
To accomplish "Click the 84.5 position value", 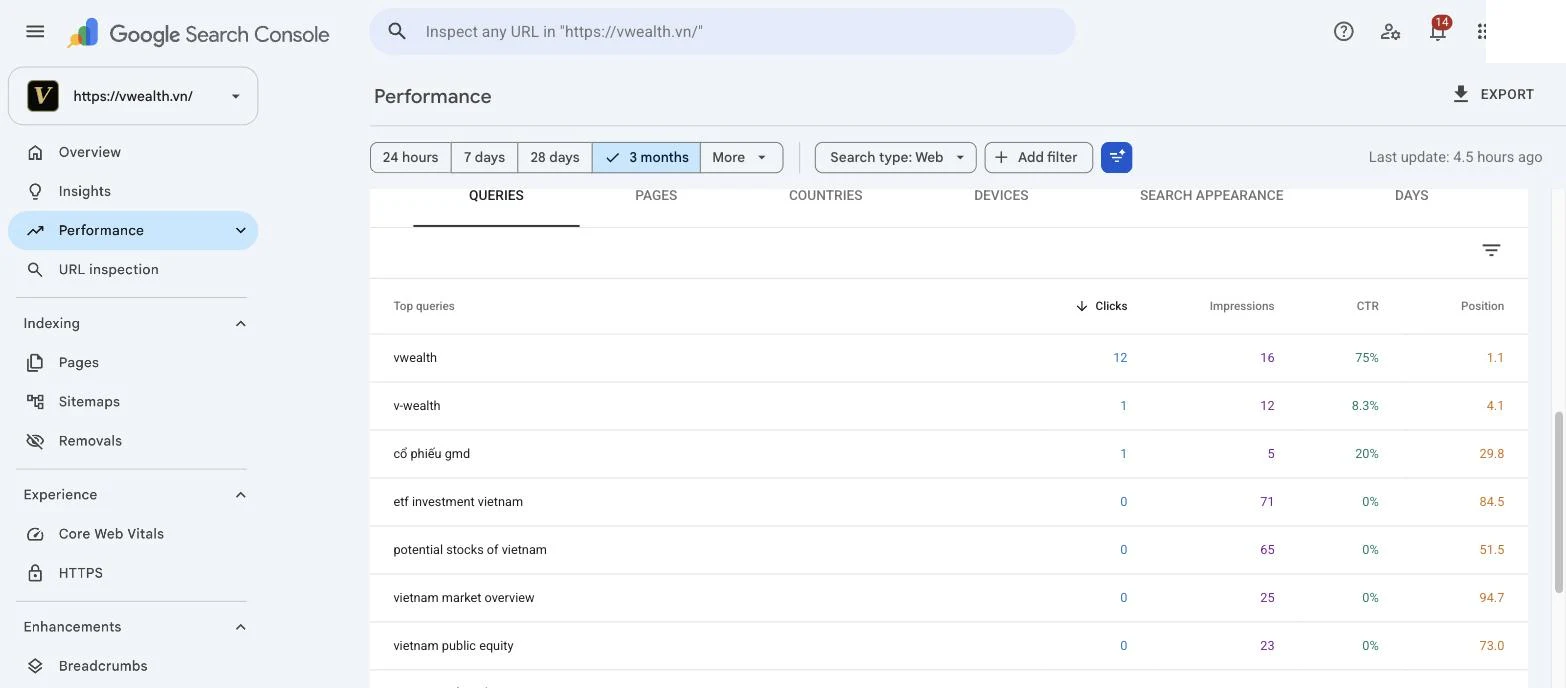I will 1491,502.
